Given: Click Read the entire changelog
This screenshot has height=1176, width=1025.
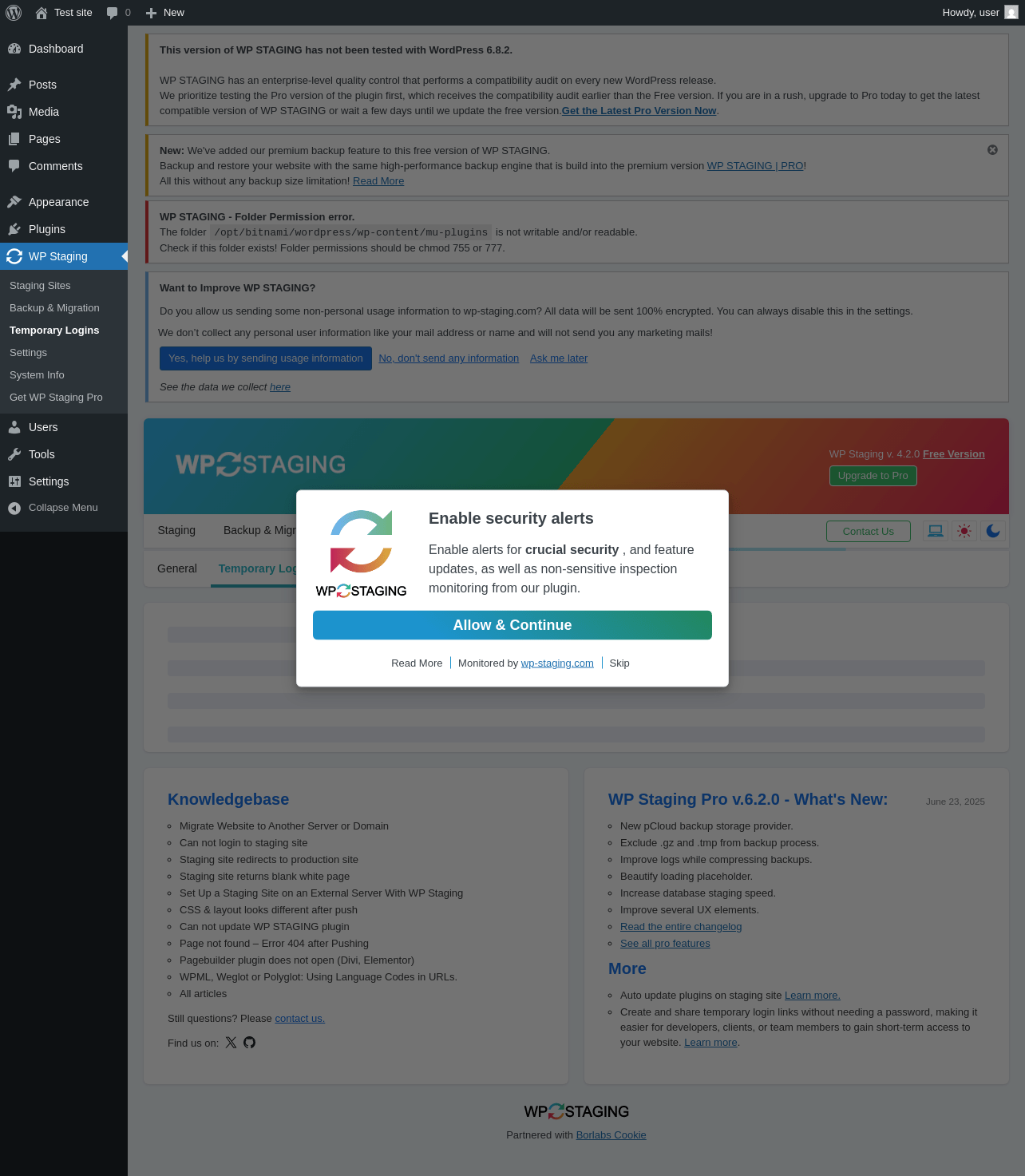Looking at the screenshot, I should 681,927.
